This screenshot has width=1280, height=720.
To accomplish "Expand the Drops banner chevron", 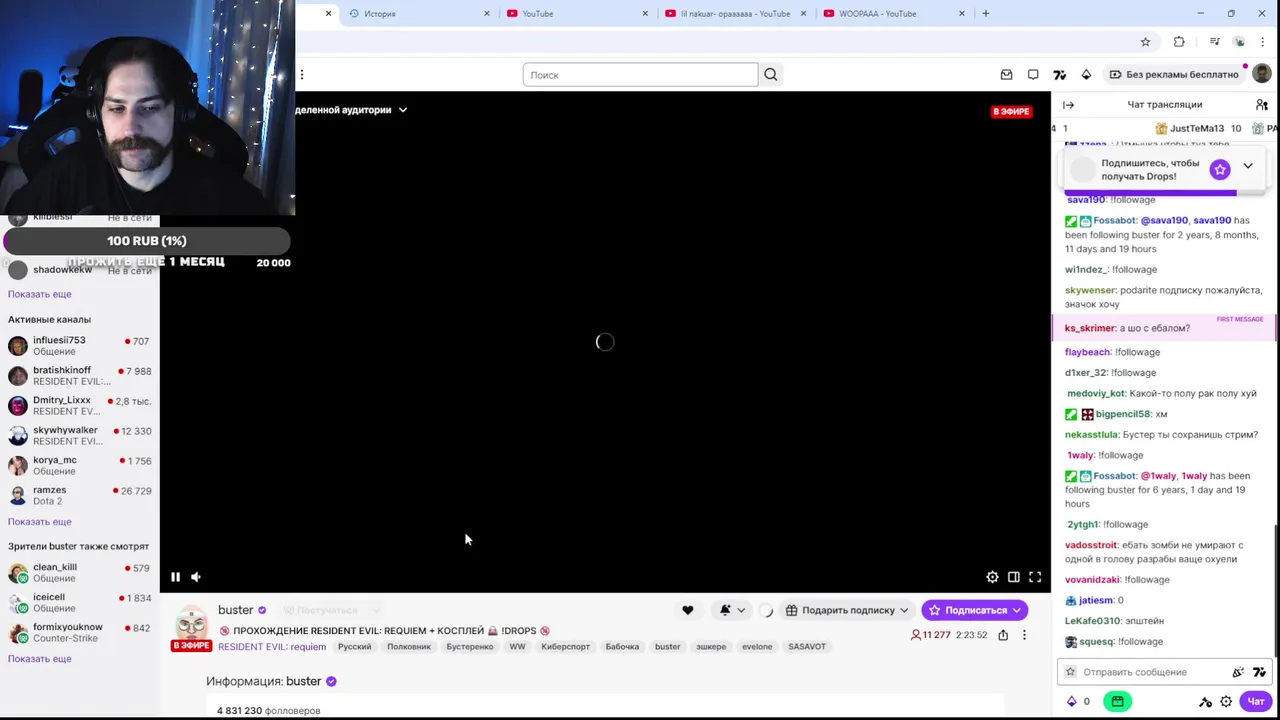I will (x=1248, y=166).
